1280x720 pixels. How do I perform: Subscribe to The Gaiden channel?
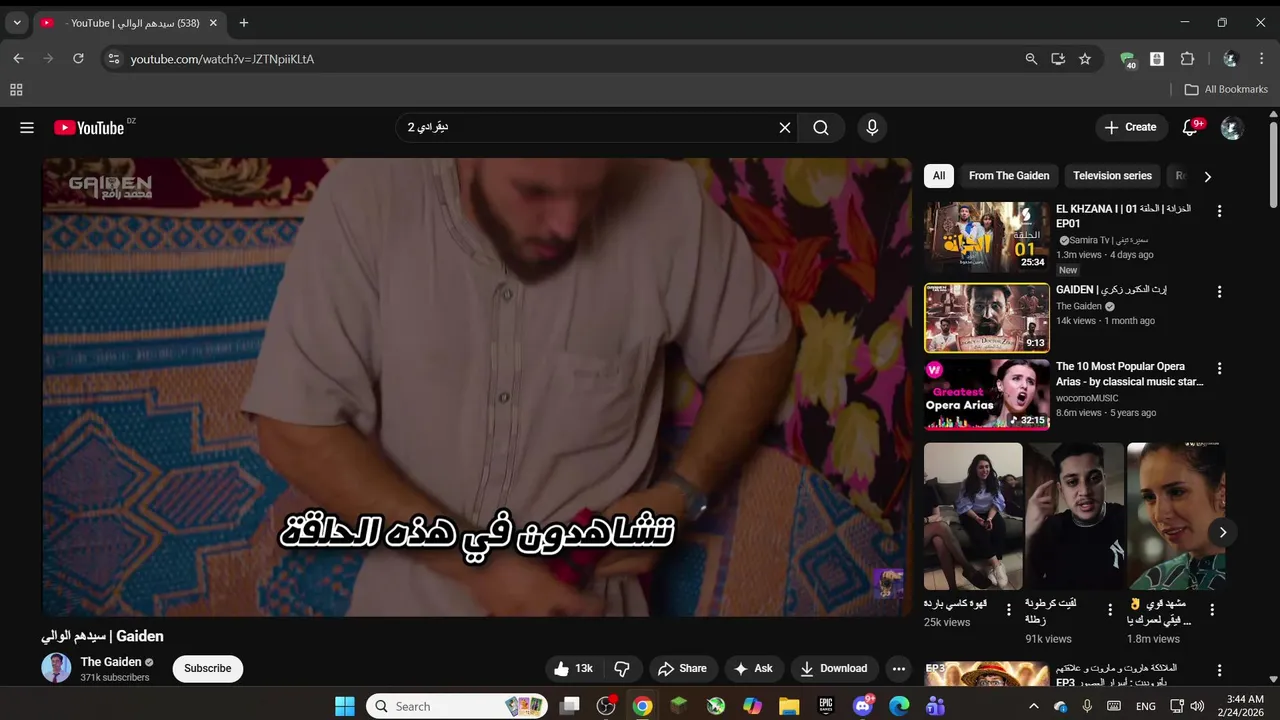click(x=208, y=669)
